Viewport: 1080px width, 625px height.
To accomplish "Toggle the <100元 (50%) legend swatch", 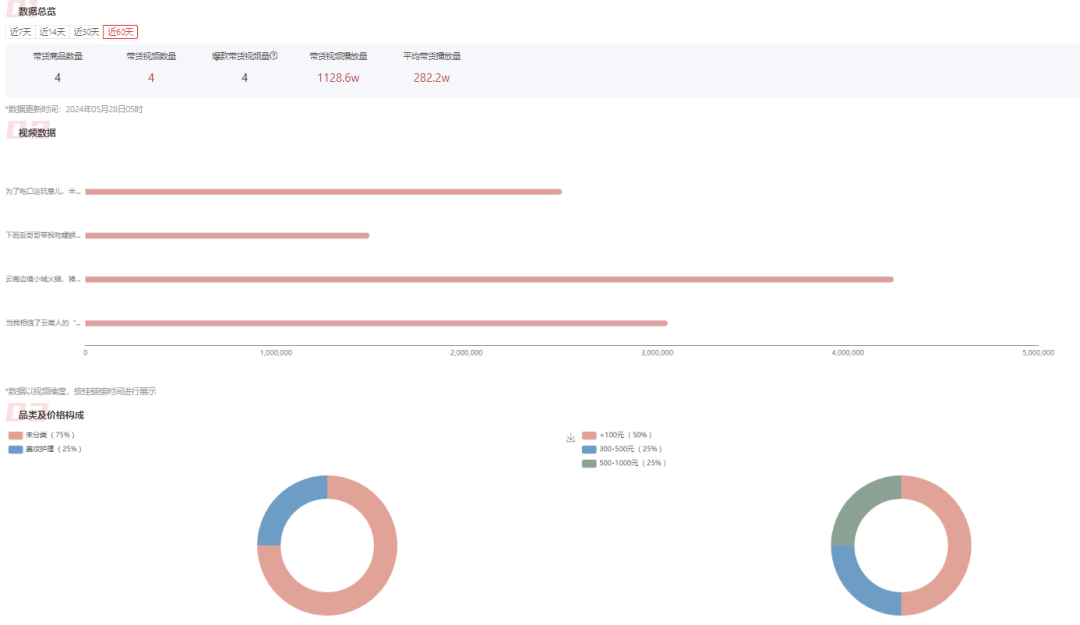I will [x=589, y=436].
